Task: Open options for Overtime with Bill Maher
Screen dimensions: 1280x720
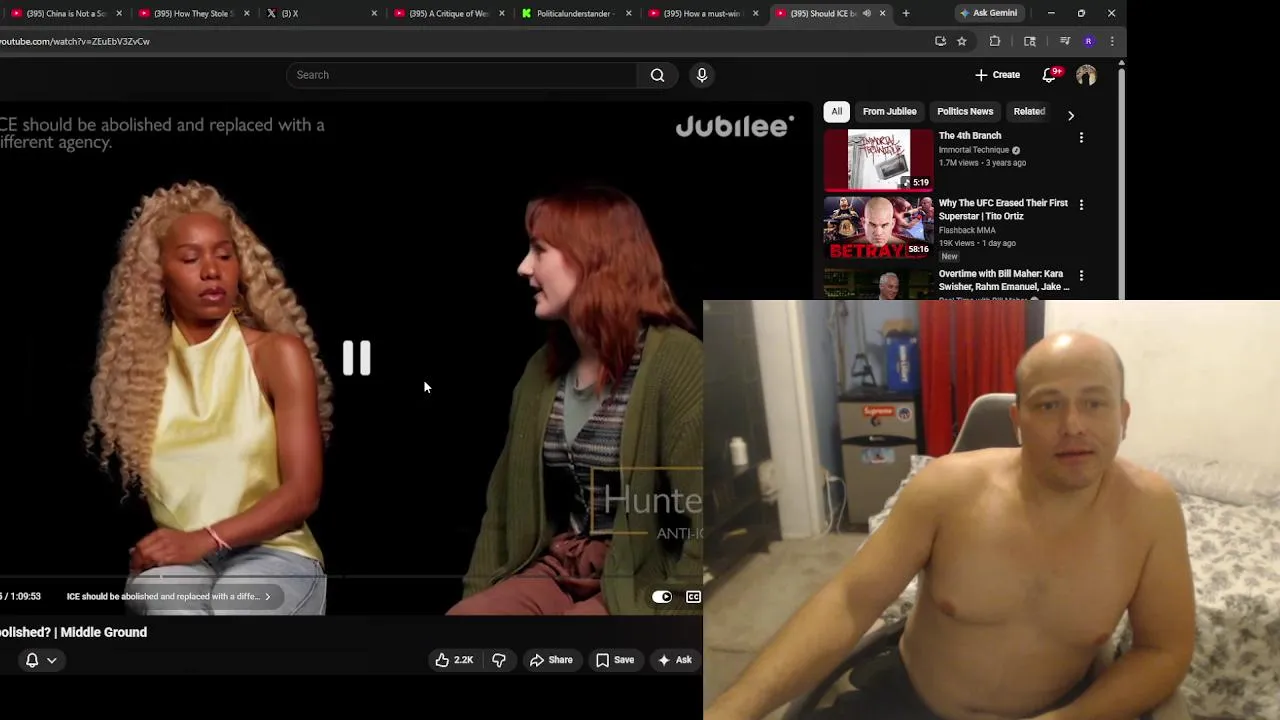Action: (1081, 275)
